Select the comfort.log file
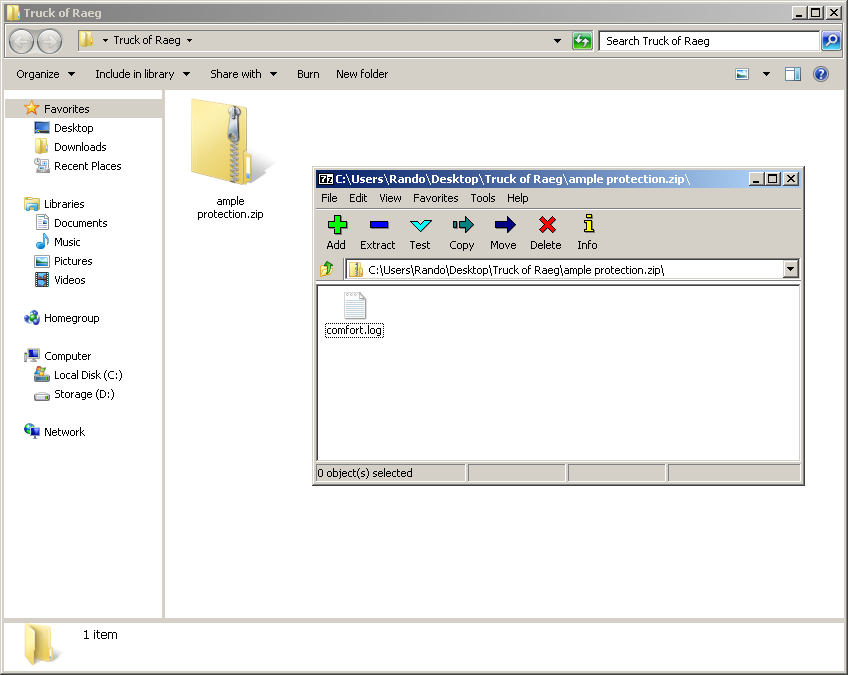The width and height of the screenshot is (848, 675). [354, 314]
